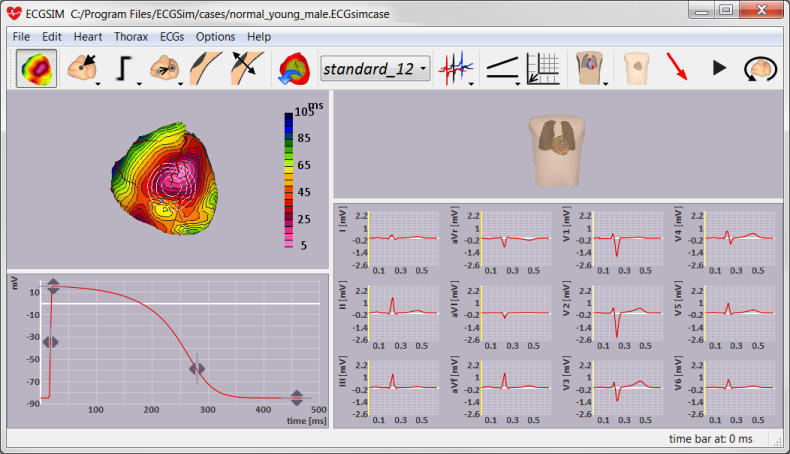The width and height of the screenshot is (790, 454).
Task: Expand the arrow beside thorax lungs icon
Action: pyautogui.click(x=606, y=84)
